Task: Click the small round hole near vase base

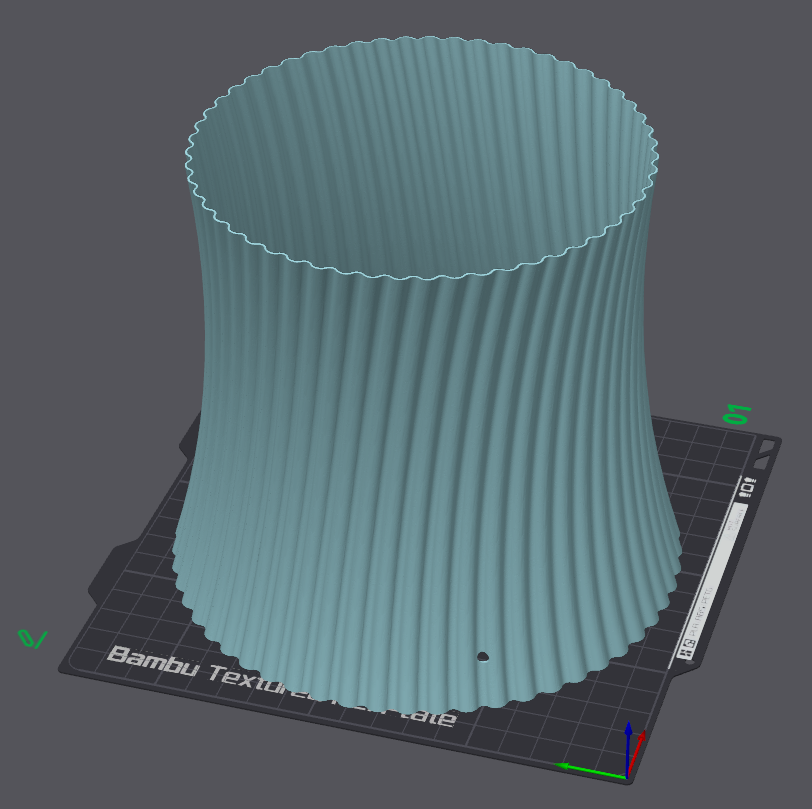Action: [483, 657]
